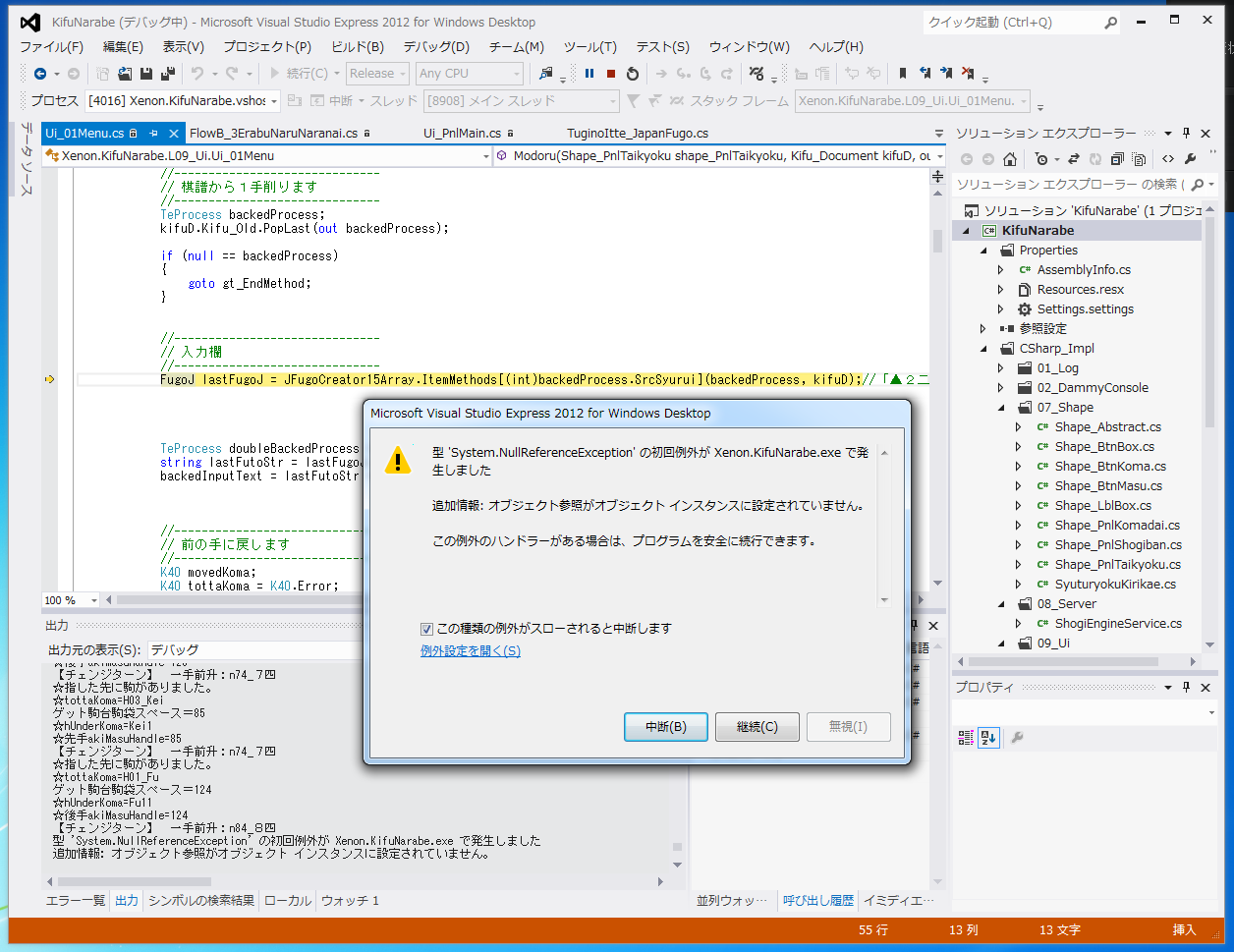The height and width of the screenshot is (952, 1234).
Task: Click the pin icon on Solution Explorer panel
Action: point(1186,133)
